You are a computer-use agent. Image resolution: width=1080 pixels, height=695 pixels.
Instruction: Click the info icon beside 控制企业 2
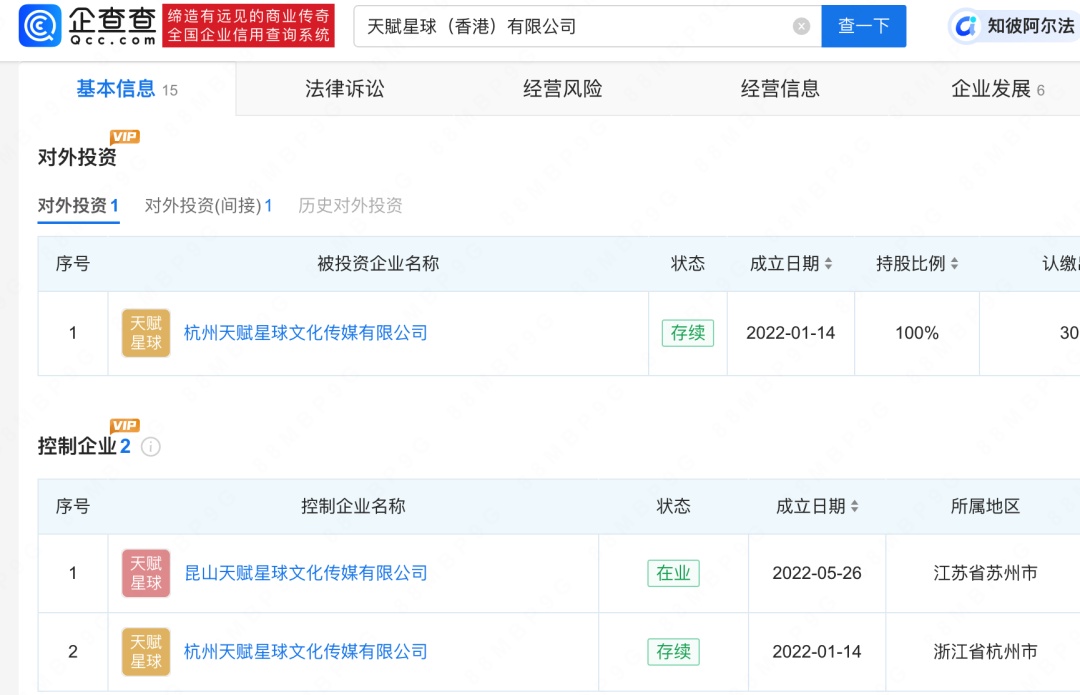pyautogui.click(x=150, y=447)
